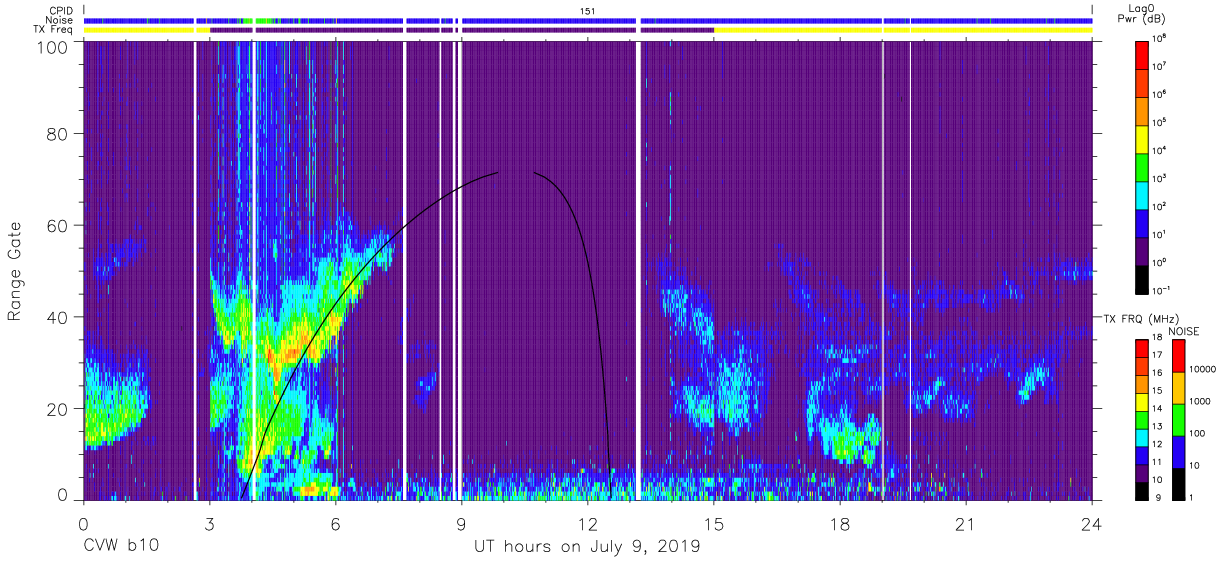1228x567 pixels.
Task: Click the Noise row label at top left
Action: (58, 20)
